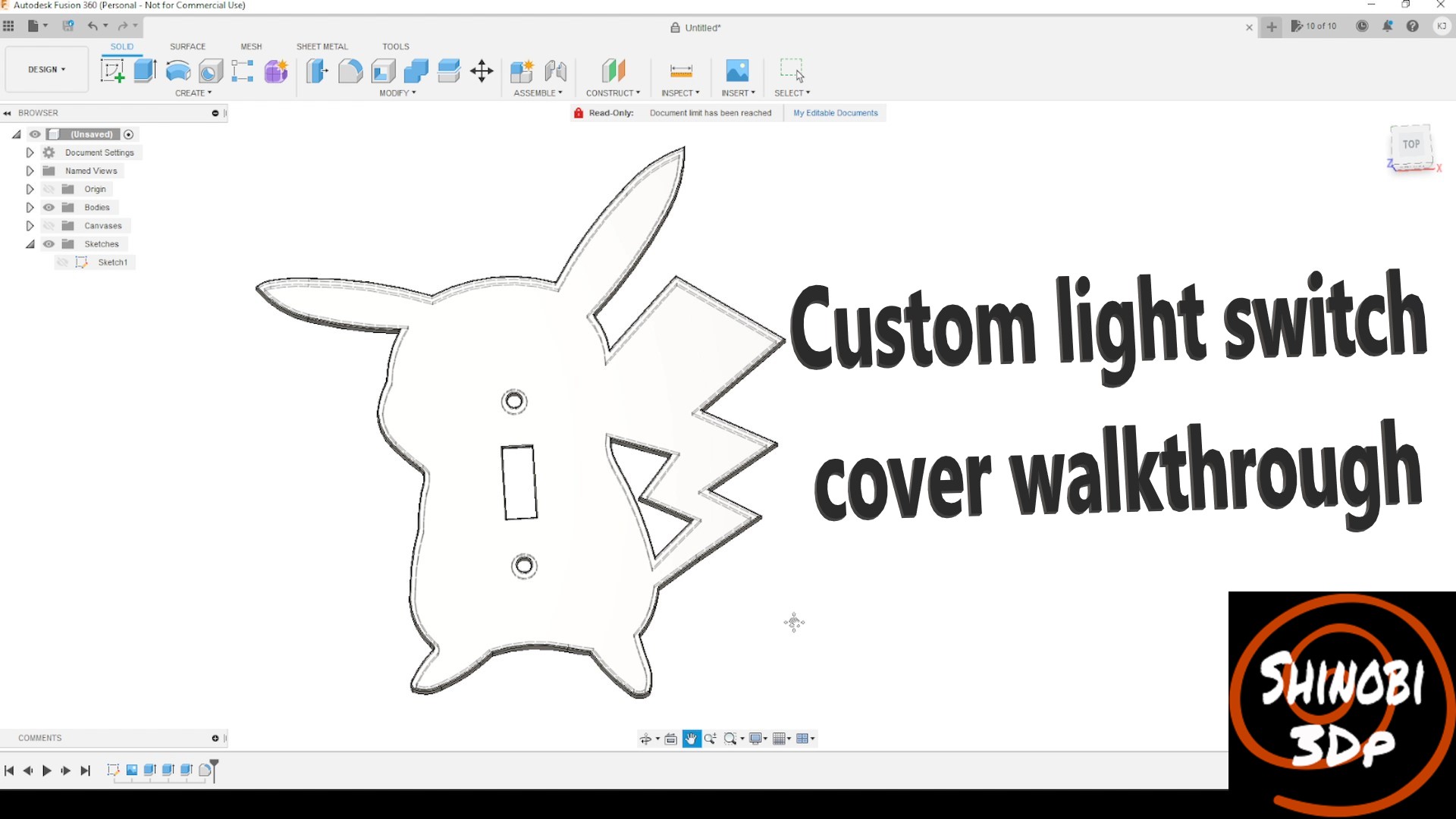Open the job status clock icon
This screenshot has height=819, width=1456.
click(1362, 26)
